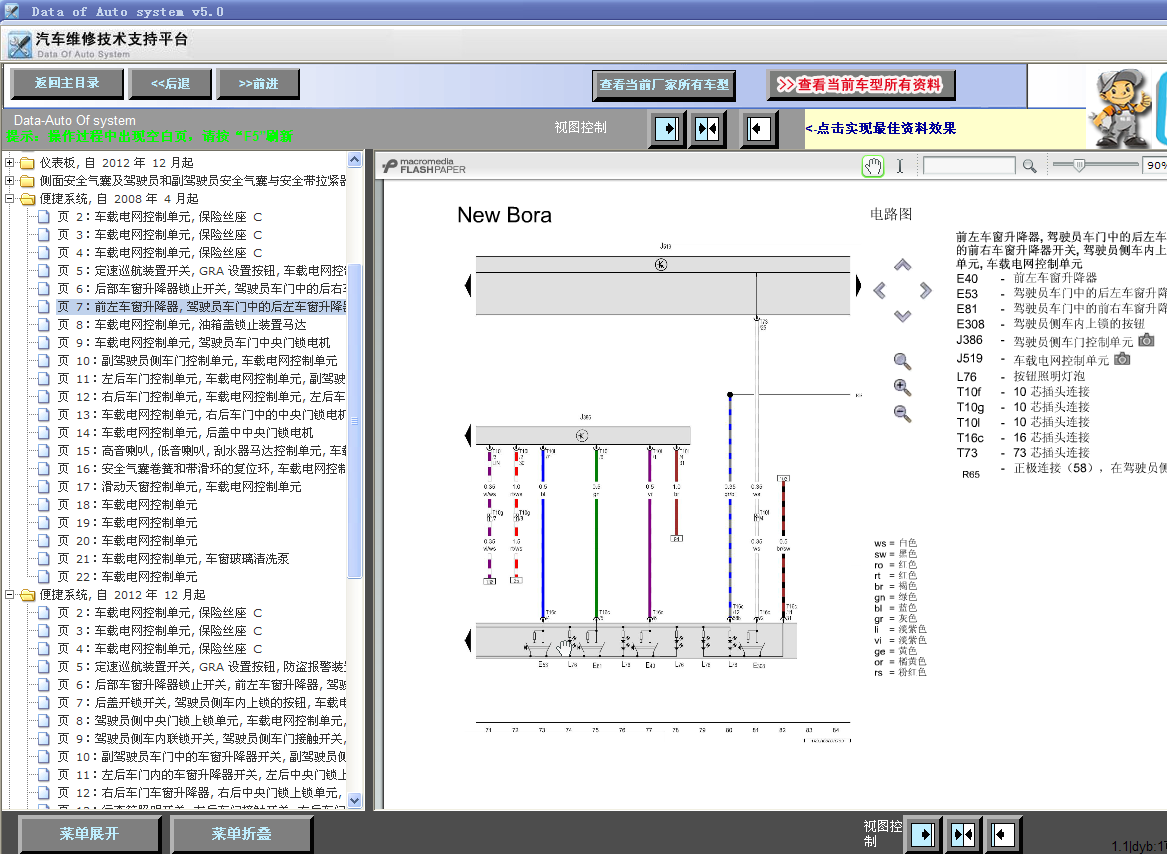Click the 菜单折叠 button
1167x854 pixels.
pyautogui.click(x=241, y=834)
